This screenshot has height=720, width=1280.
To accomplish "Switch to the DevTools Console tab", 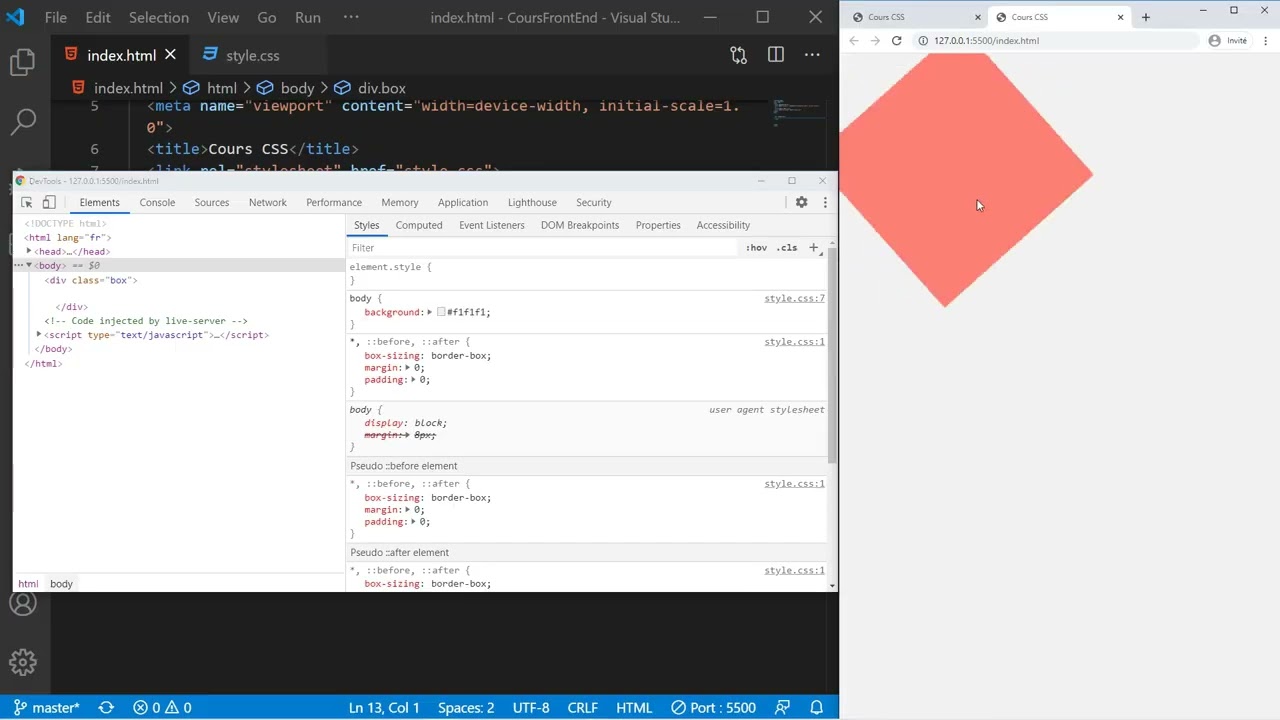I will pyautogui.click(x=157, y=202).
